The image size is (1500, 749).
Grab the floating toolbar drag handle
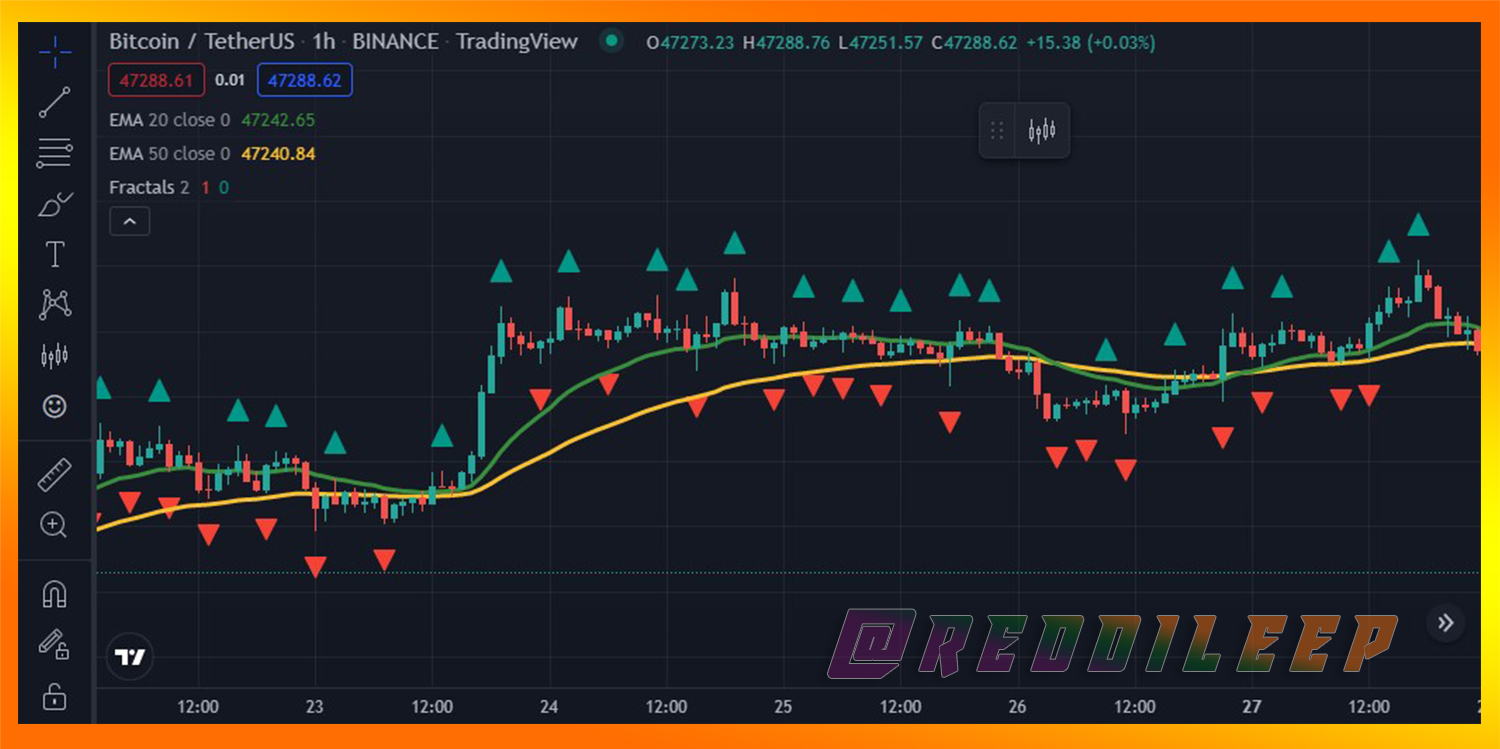(x=997, y=130)
